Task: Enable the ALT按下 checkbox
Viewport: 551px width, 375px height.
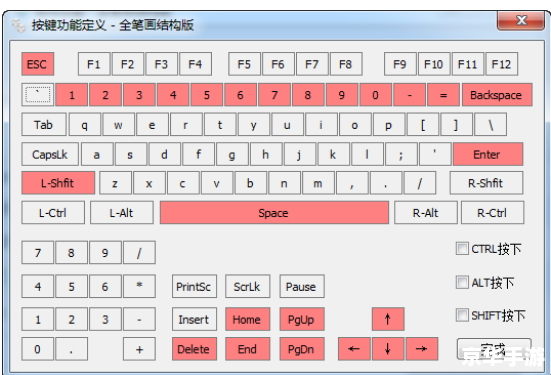Action: pos(462,282)
